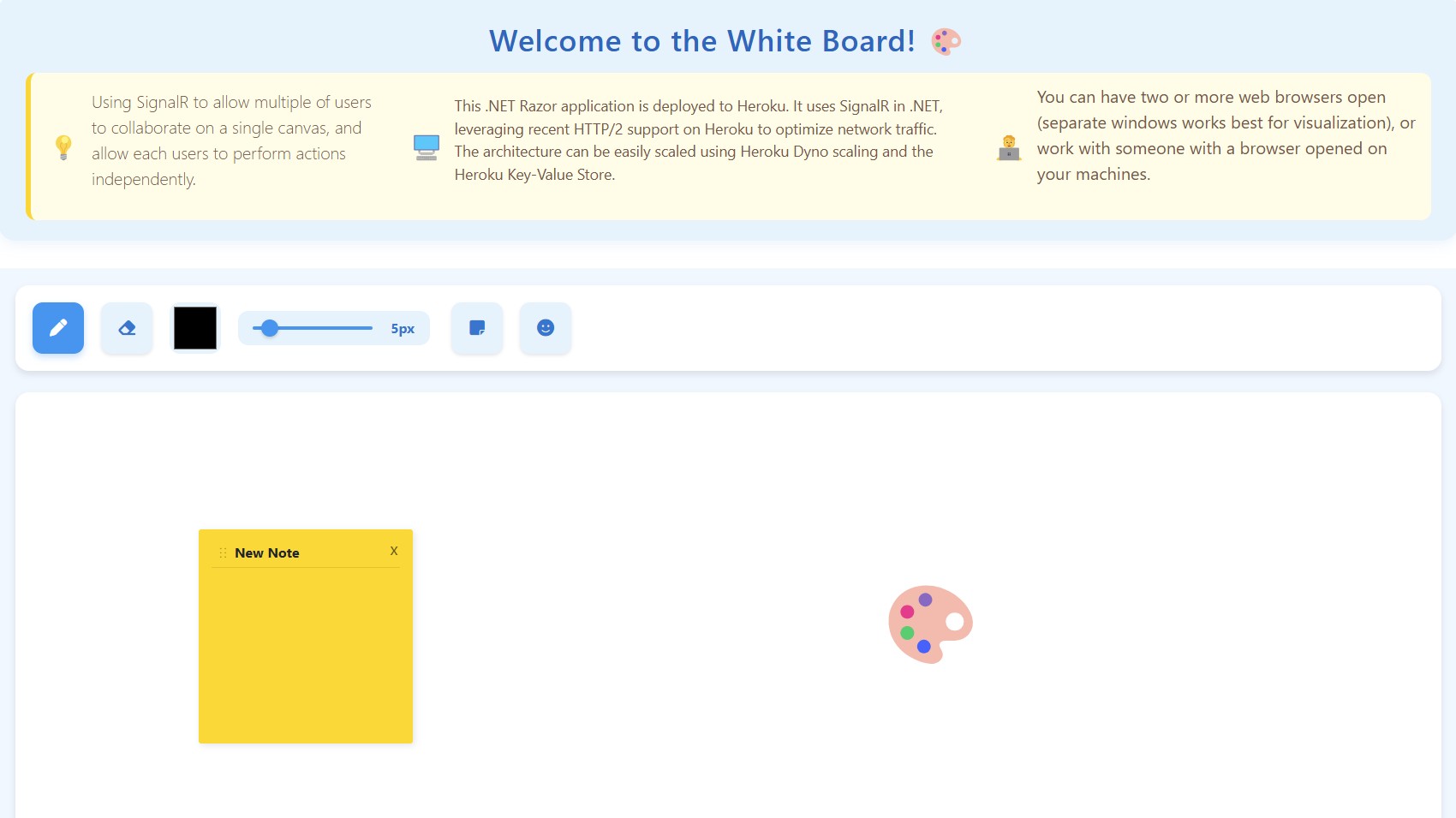The height and width of the screenshot is (818, 1456).
Task: Open the emoji picker
Action: click(x=546, y=327)
